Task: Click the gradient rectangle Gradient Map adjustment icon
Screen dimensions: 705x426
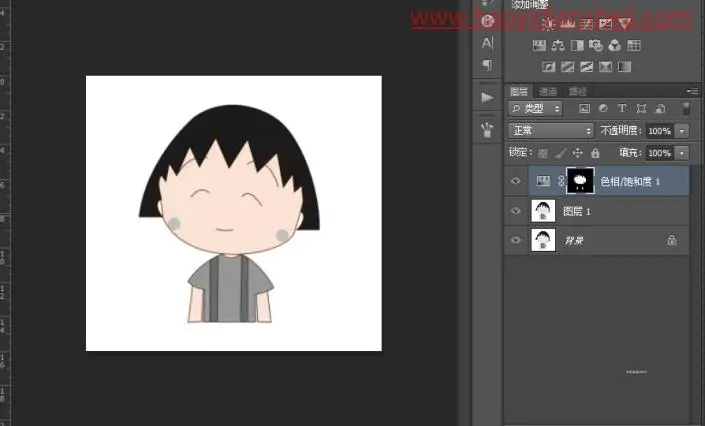Action: [625, 67]
